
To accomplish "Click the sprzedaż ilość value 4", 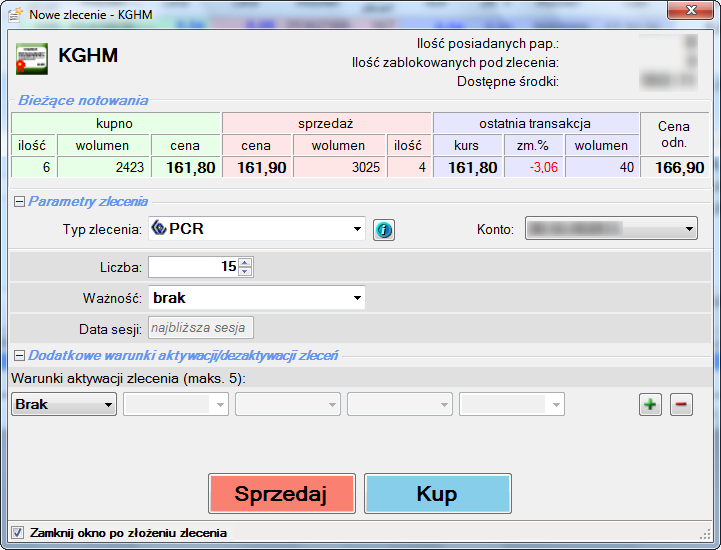I will pos(409,167).
